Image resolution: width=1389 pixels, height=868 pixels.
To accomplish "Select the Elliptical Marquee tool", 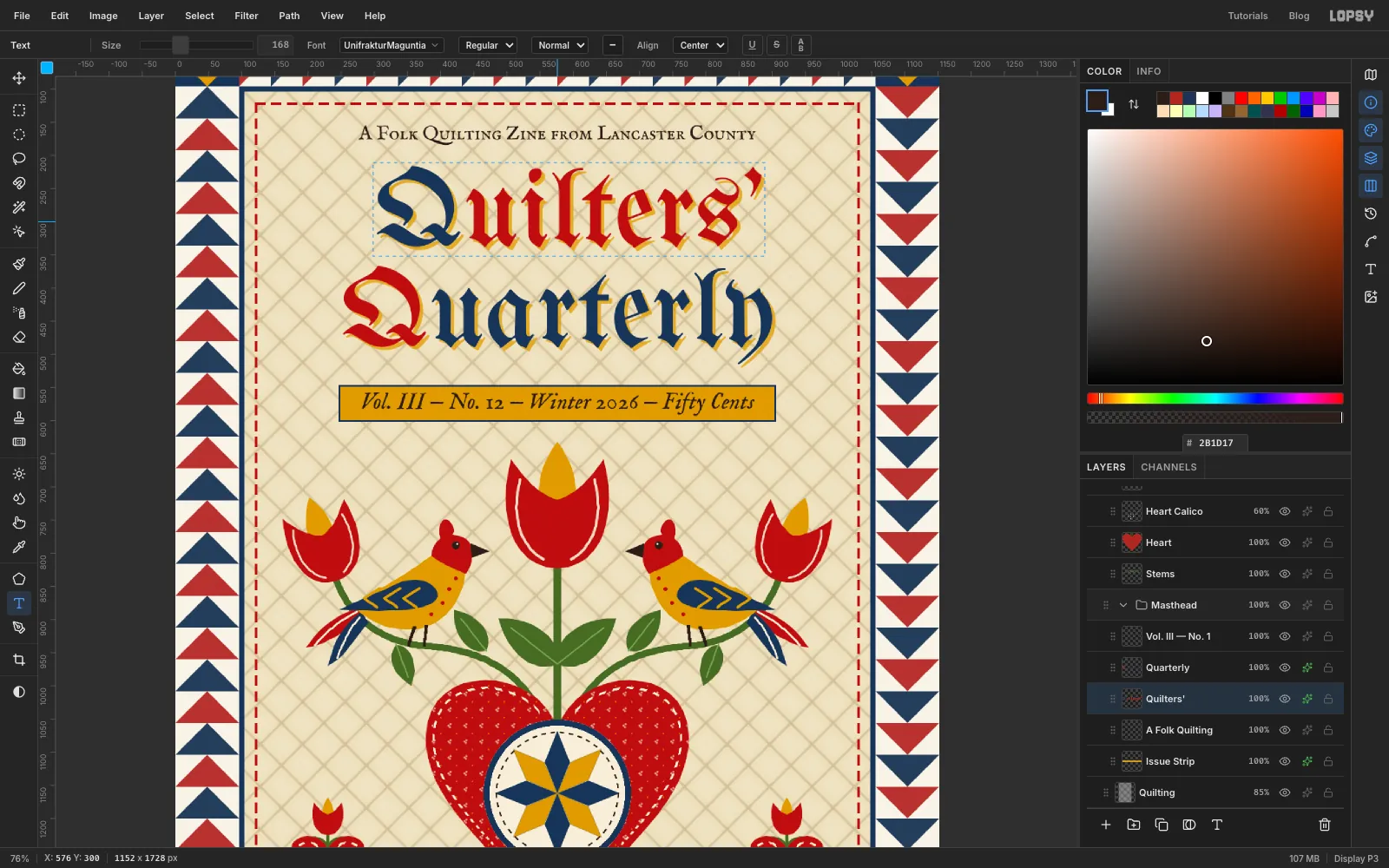I will (19, 135).
